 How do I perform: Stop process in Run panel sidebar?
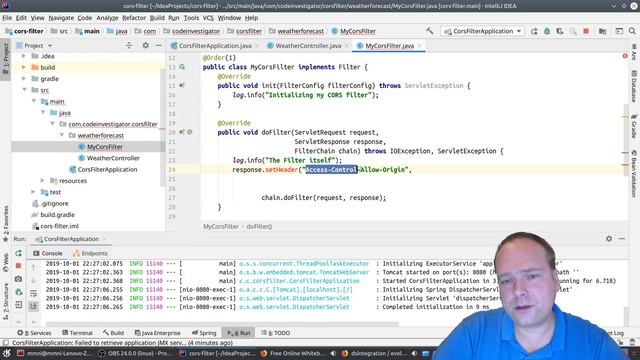click(x=18, y=266)
